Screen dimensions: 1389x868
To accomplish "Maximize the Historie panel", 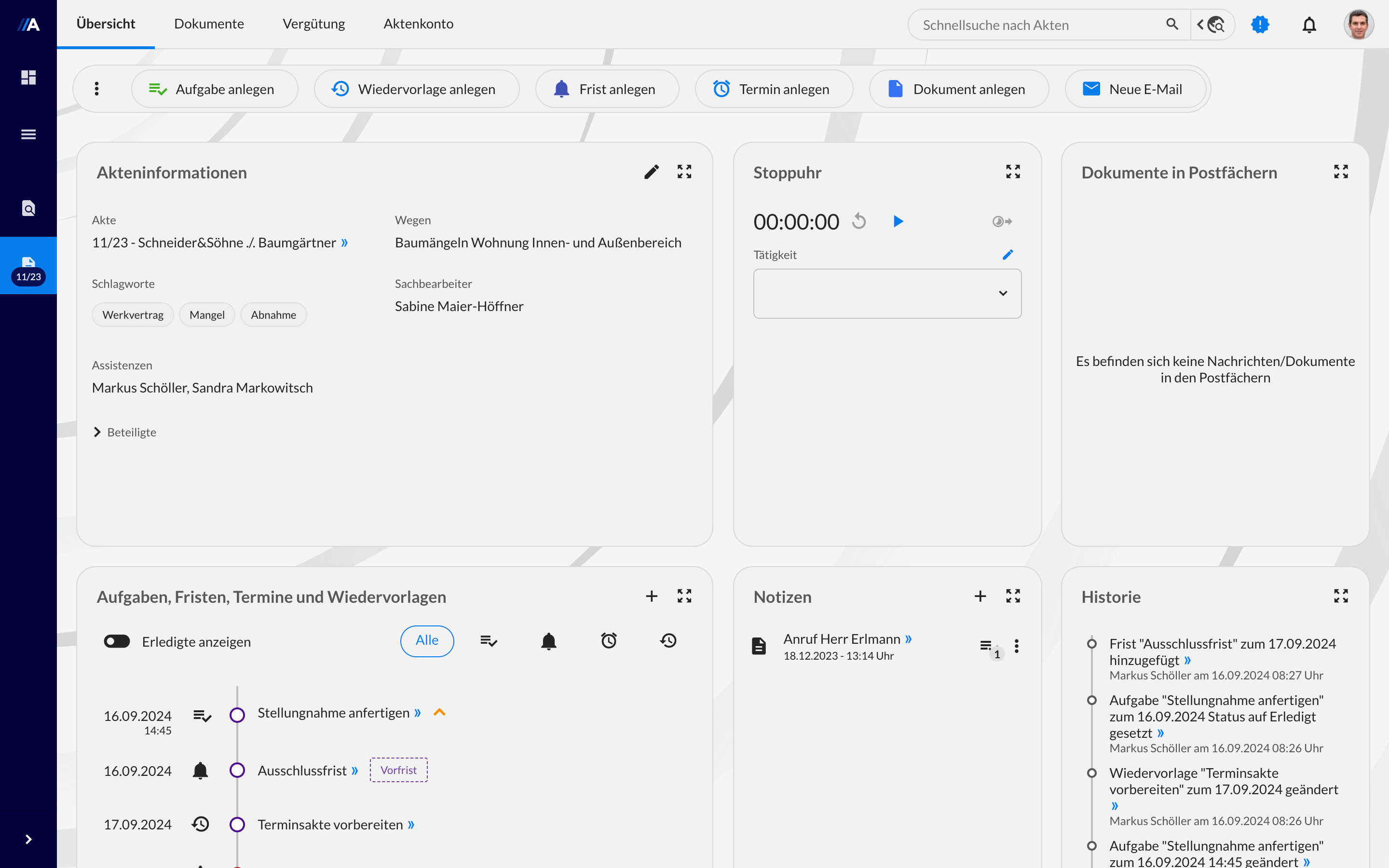I will click(1340, 596).
